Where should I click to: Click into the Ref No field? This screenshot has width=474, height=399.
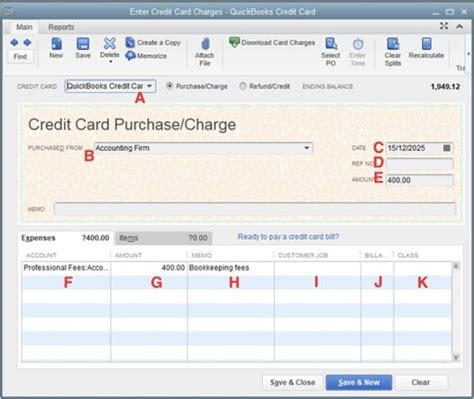(419, 164)
